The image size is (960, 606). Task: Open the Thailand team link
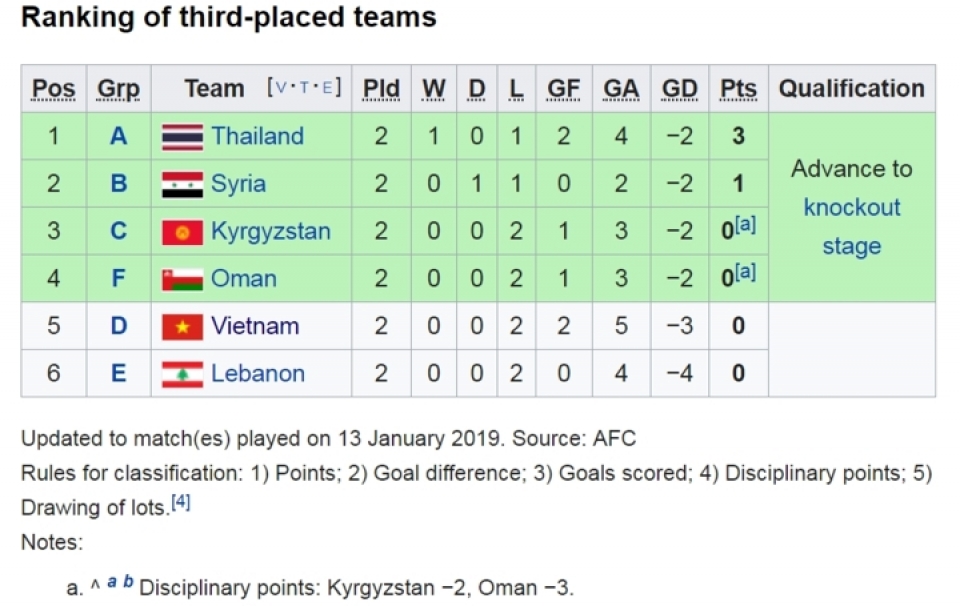(257, 136)
